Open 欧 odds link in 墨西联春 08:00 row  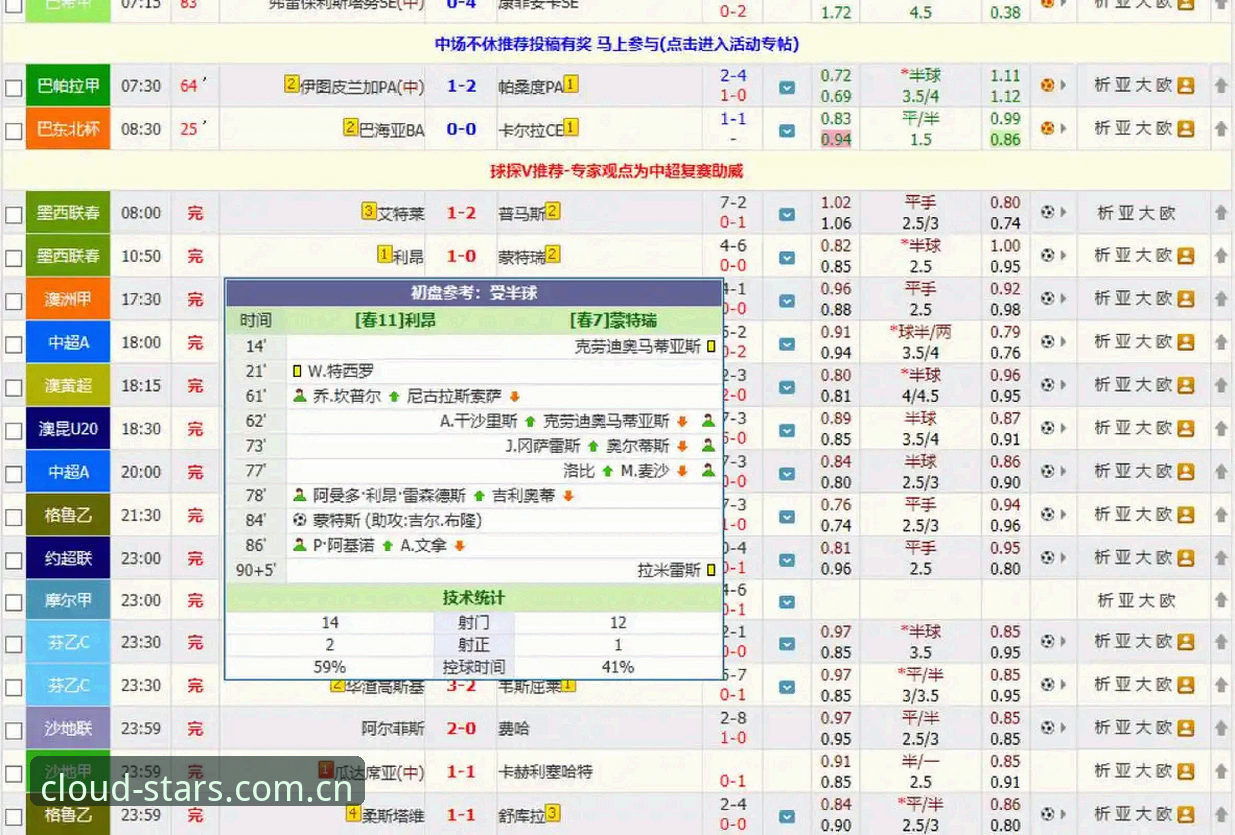tap(1166, 212)
